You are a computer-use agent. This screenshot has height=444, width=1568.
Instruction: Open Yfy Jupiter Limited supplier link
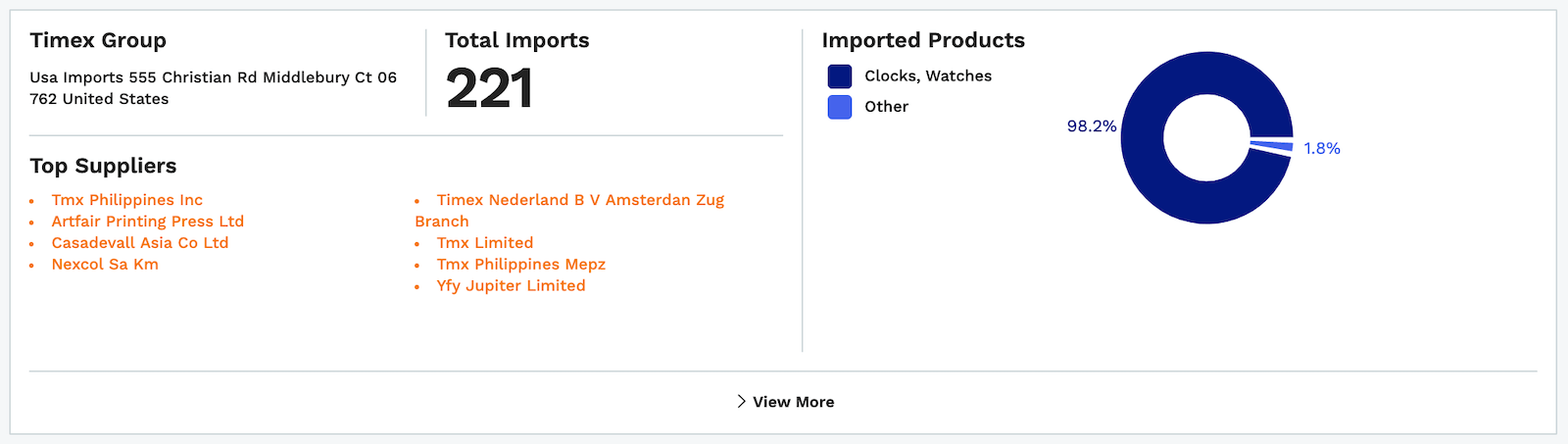coord(511,286)
